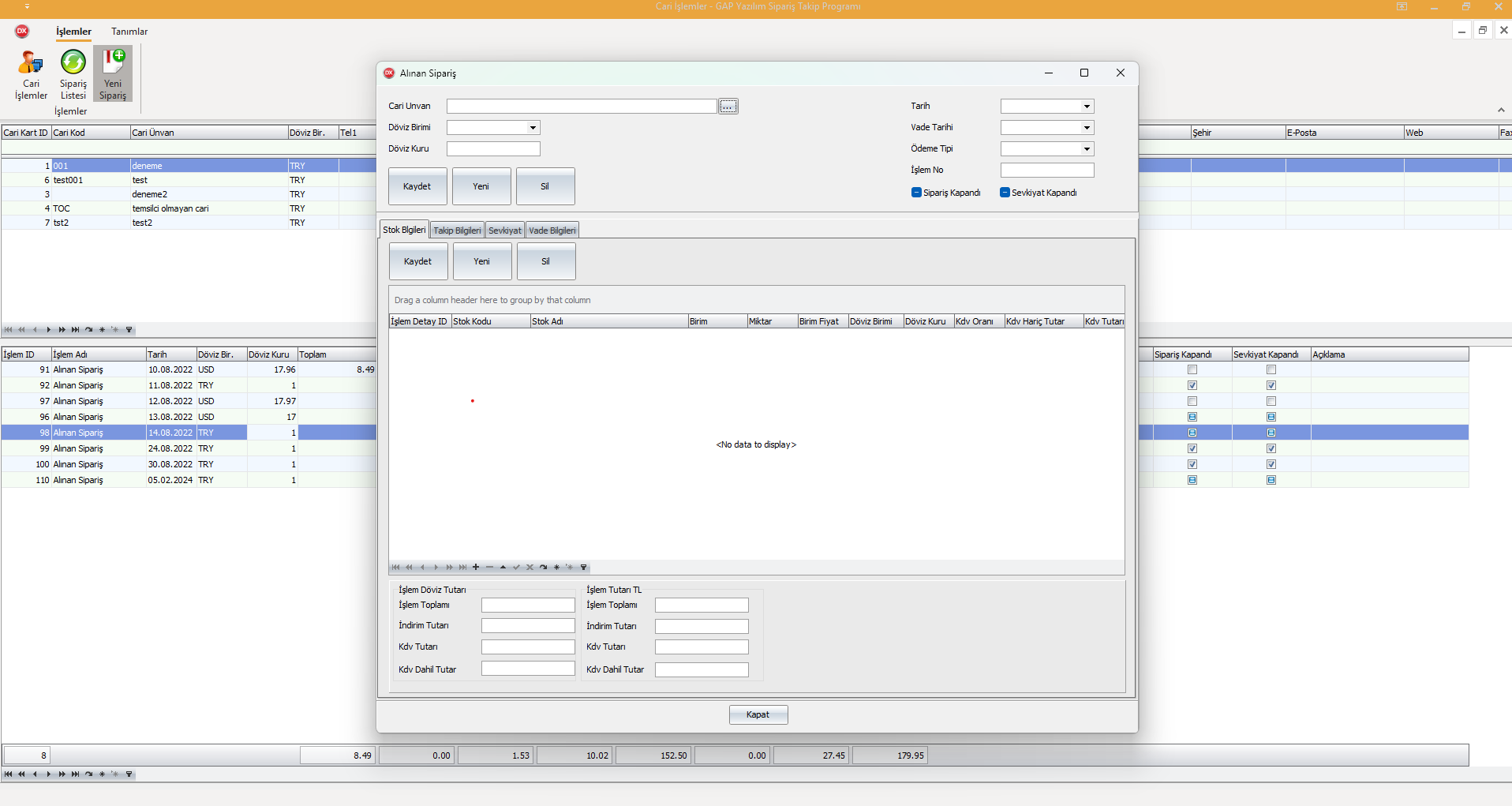1512x806 pixels.
Task: Switch to the Vade Bilgileri tab
Action: (552, 231)
